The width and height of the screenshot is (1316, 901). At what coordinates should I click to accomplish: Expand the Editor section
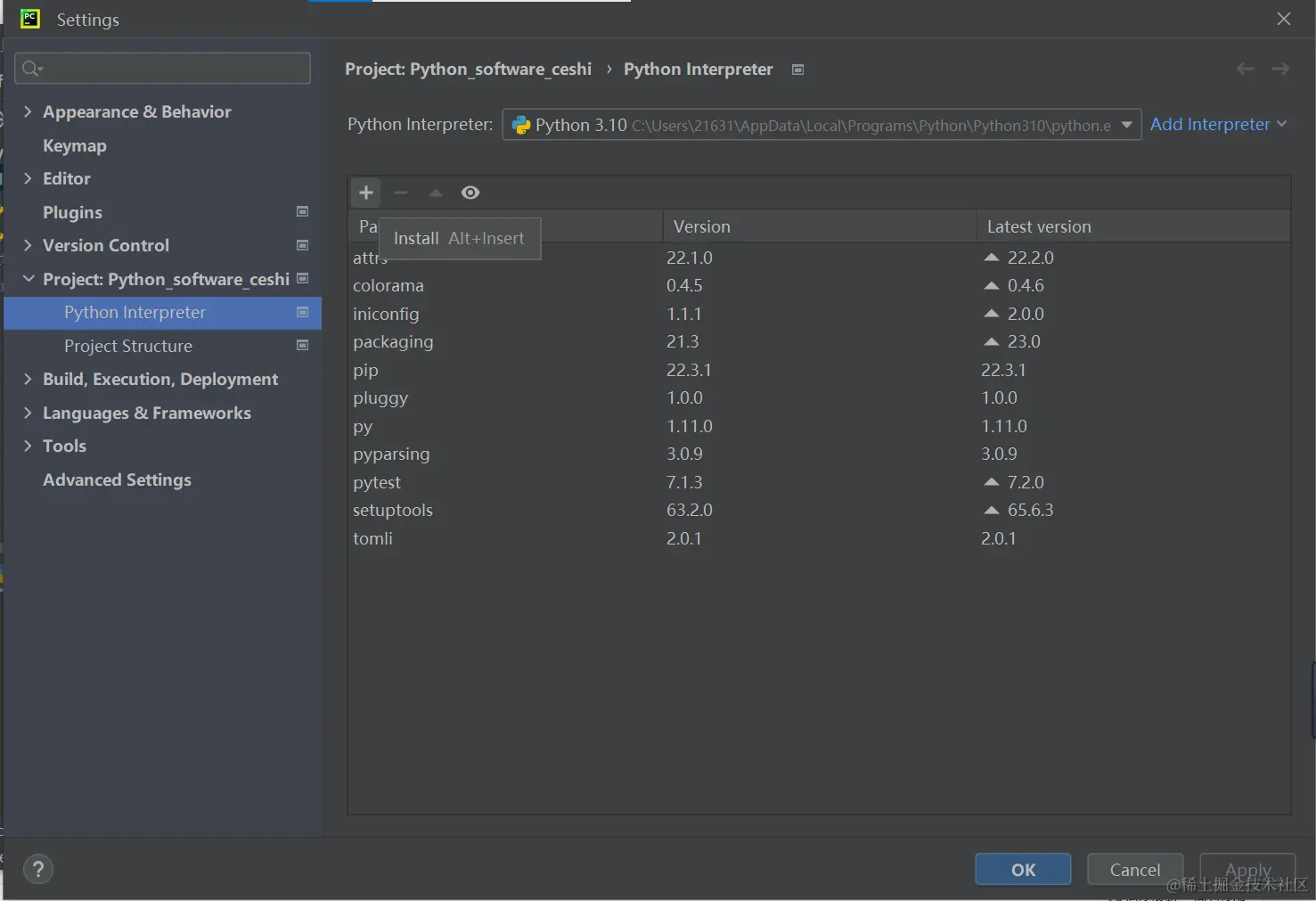pyautogui.click(x=27, y=178)
